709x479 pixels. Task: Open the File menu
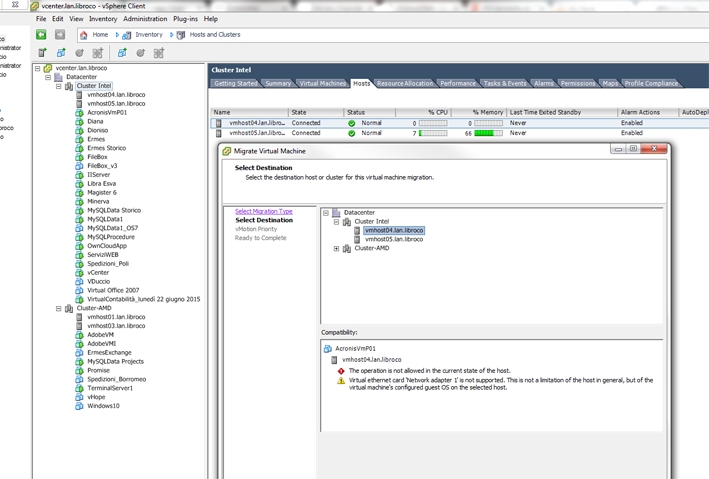pyautogui.click(x=41, y=19)
